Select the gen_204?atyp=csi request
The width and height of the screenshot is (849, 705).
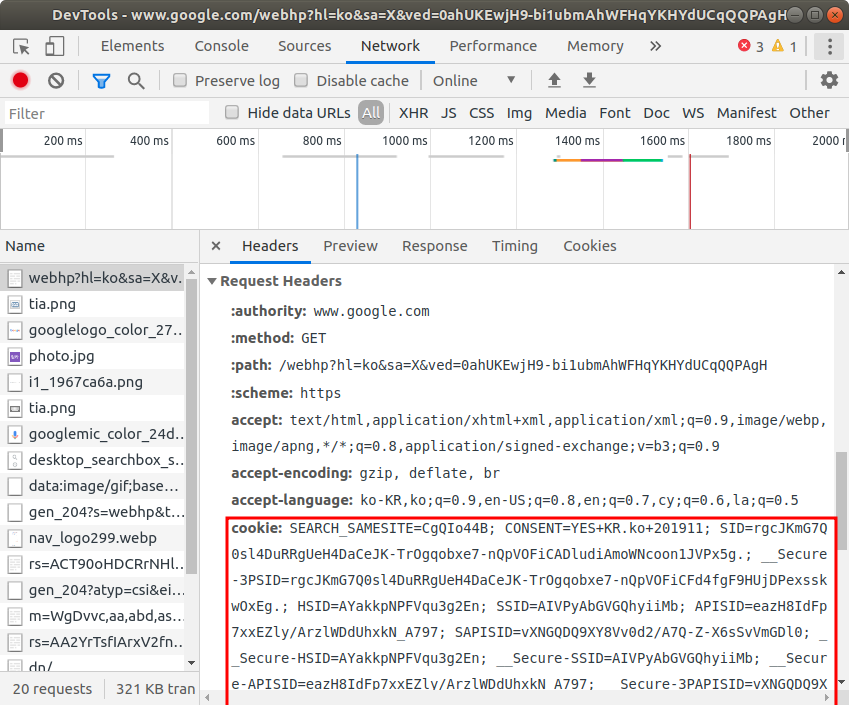93,590
